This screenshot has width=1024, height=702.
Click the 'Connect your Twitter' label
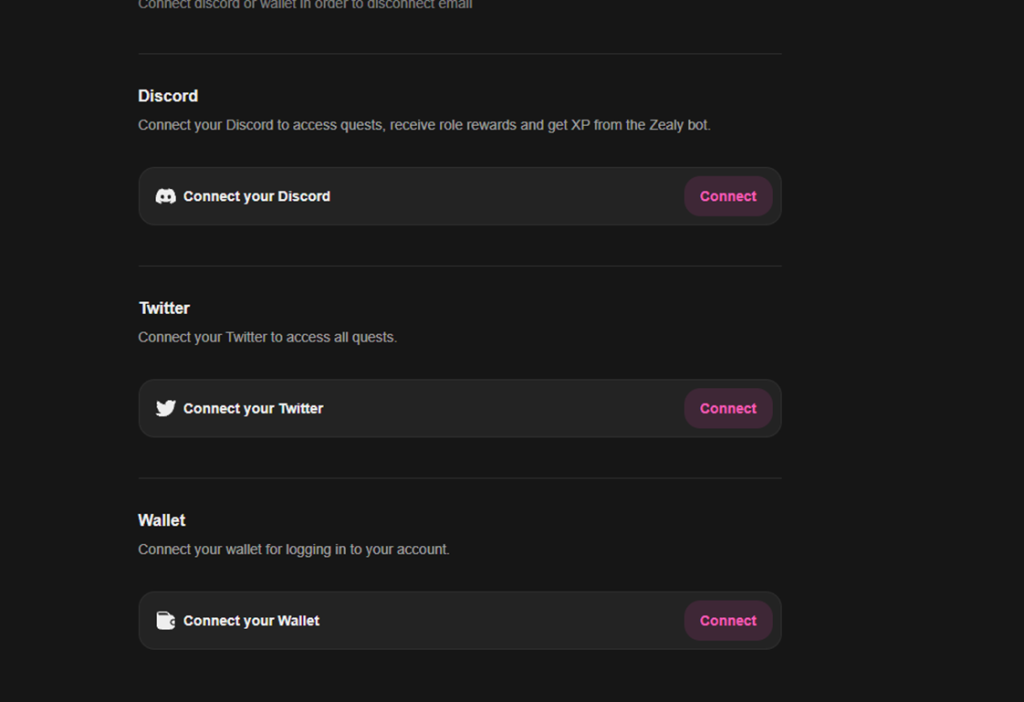point(253,409)
